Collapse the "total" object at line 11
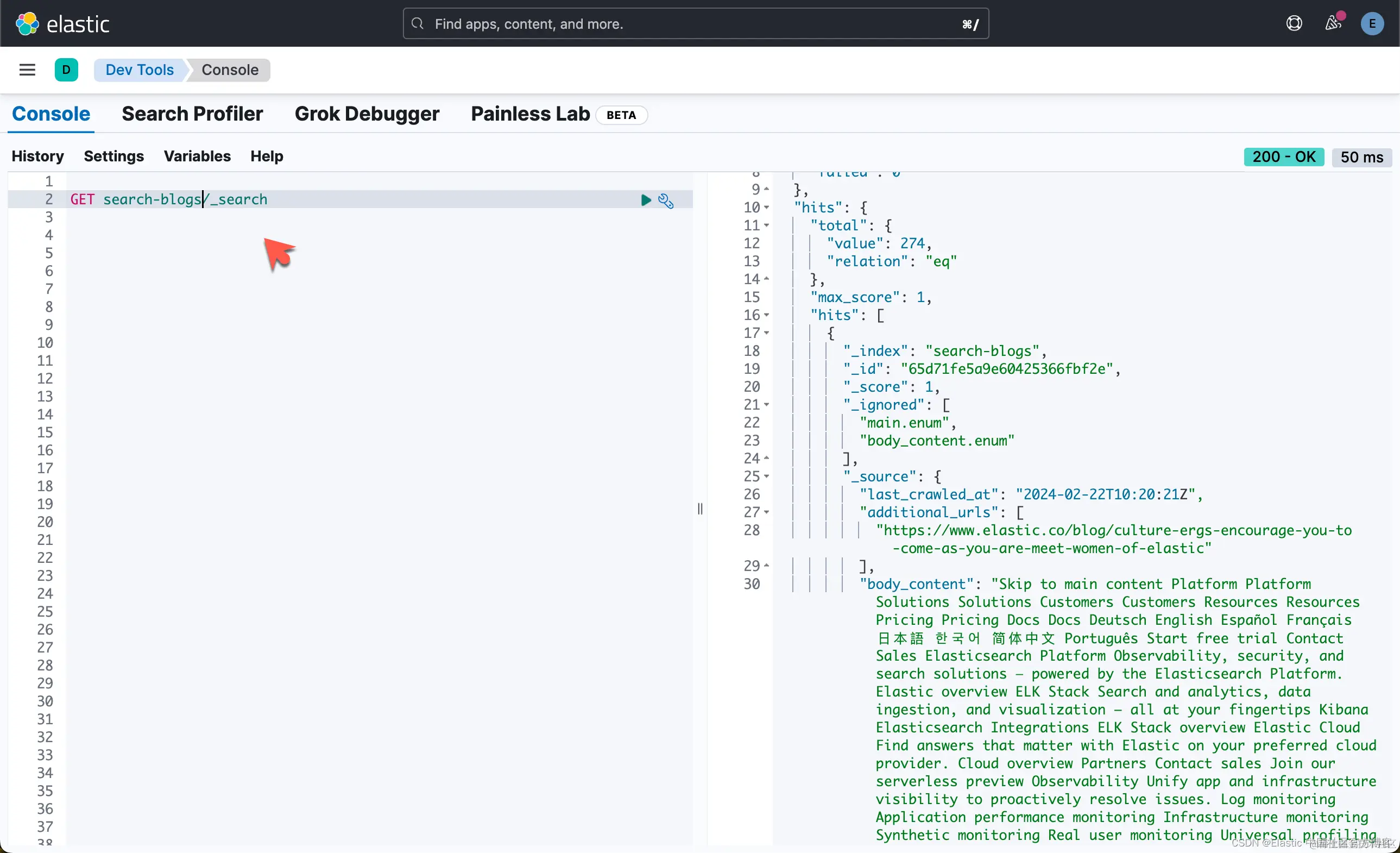The width and height of the screenshot is (1400, 853). pyautogui.click(x=766, y=225)
